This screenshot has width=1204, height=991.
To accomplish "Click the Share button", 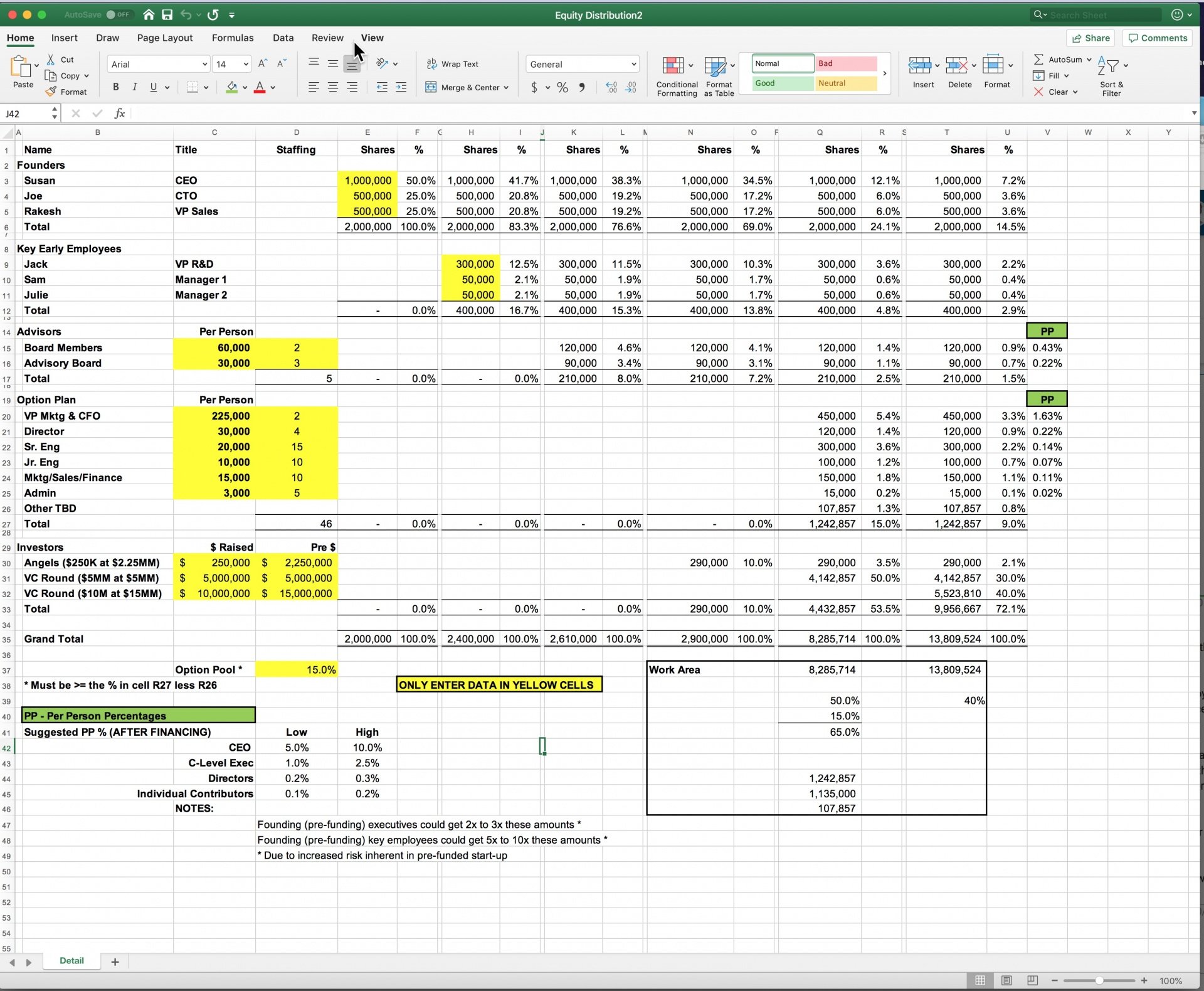I will (x=1091, y=38).
